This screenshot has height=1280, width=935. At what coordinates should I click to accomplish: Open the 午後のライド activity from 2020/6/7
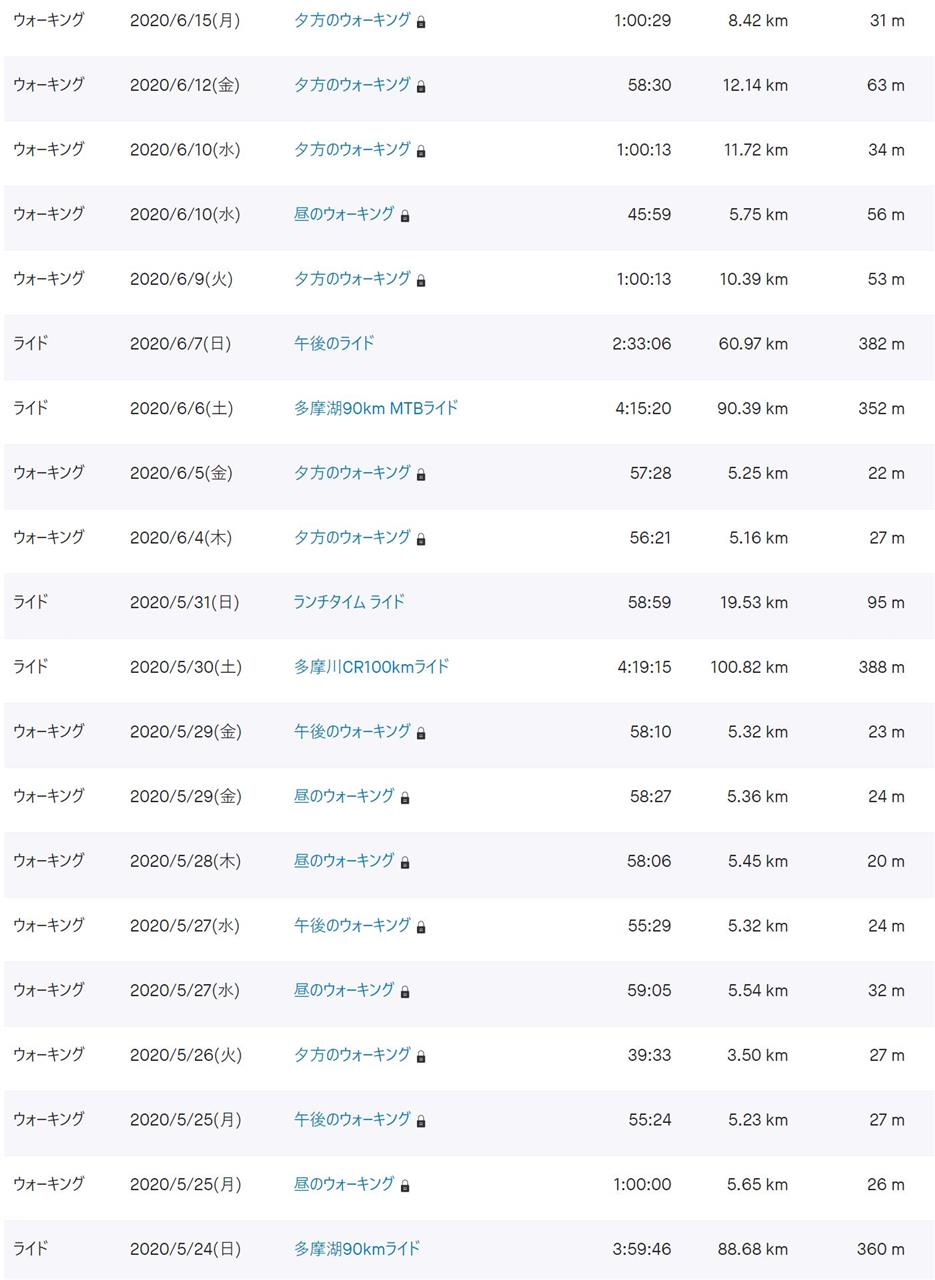pos(334,343)
